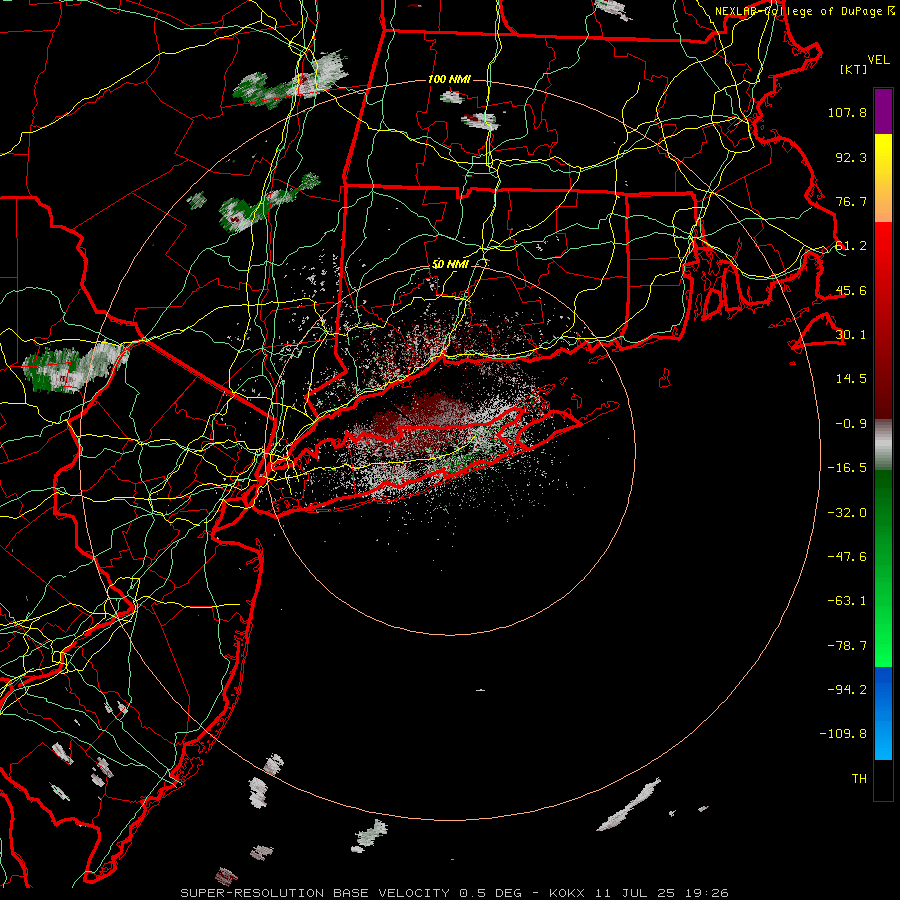Click the [KT] units label
Screen dimensions: 900x900
(854, 69)
